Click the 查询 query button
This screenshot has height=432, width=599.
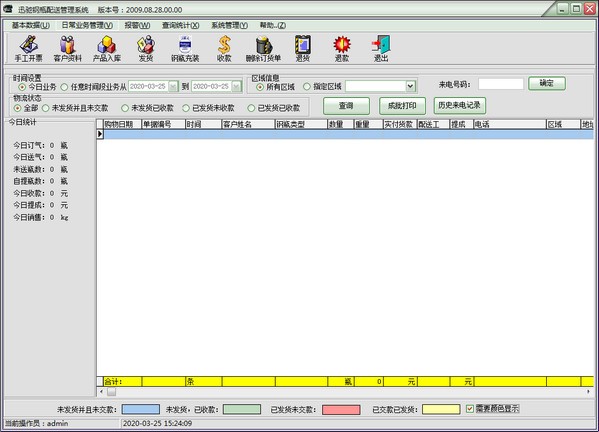coord(346,106)
